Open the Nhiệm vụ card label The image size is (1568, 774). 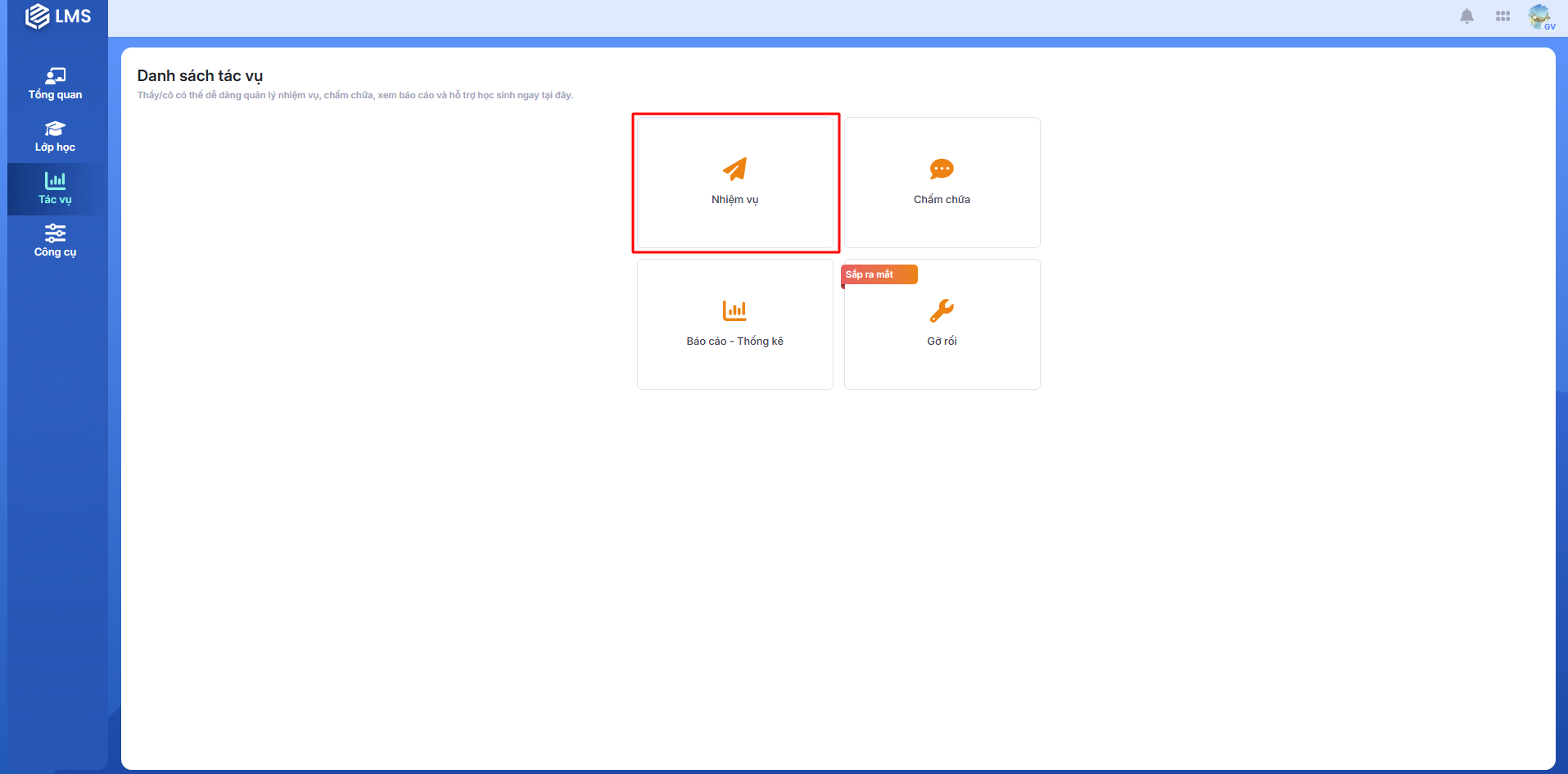click(734, 200)
